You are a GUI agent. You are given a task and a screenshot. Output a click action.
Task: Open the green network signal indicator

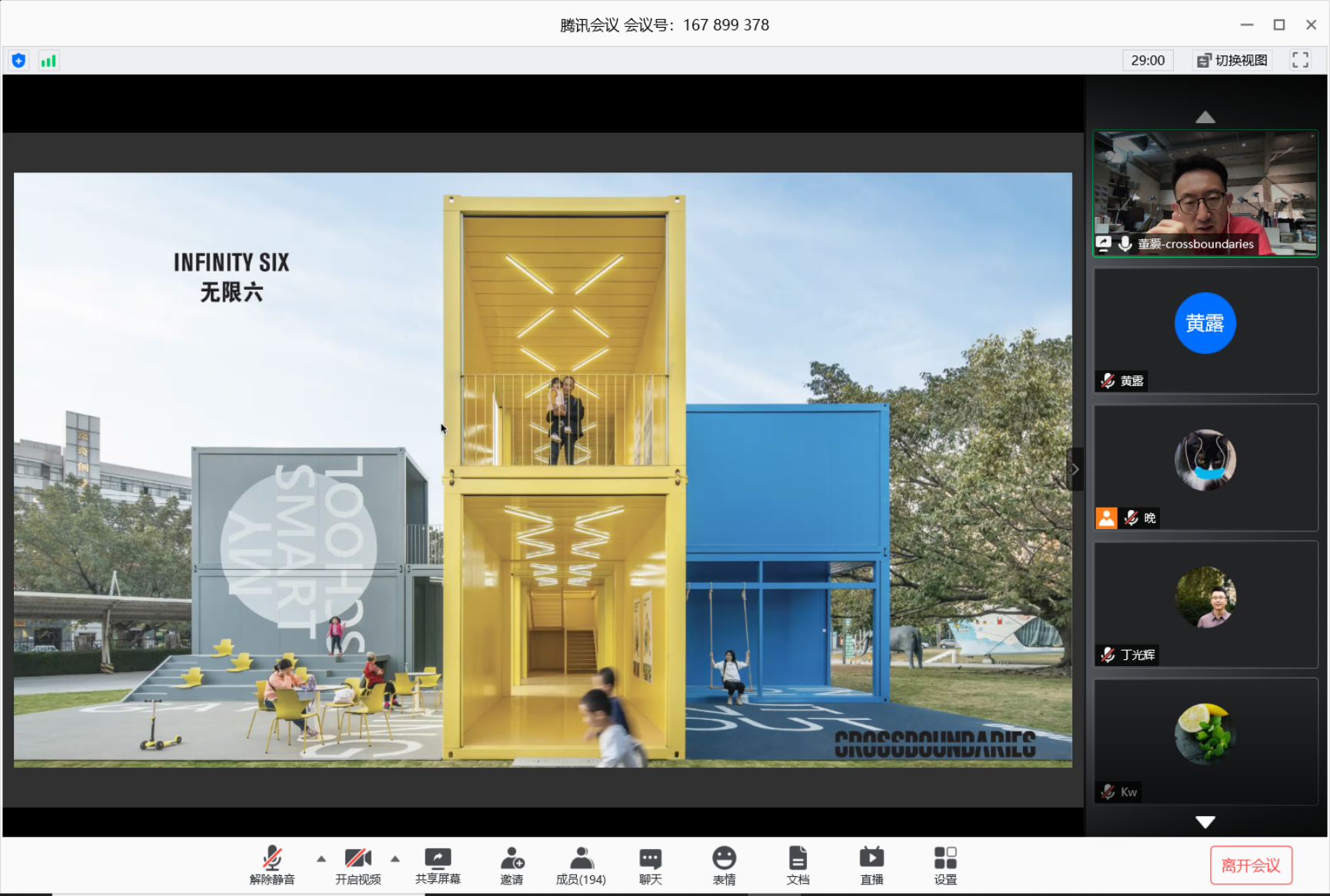(48, 61)
